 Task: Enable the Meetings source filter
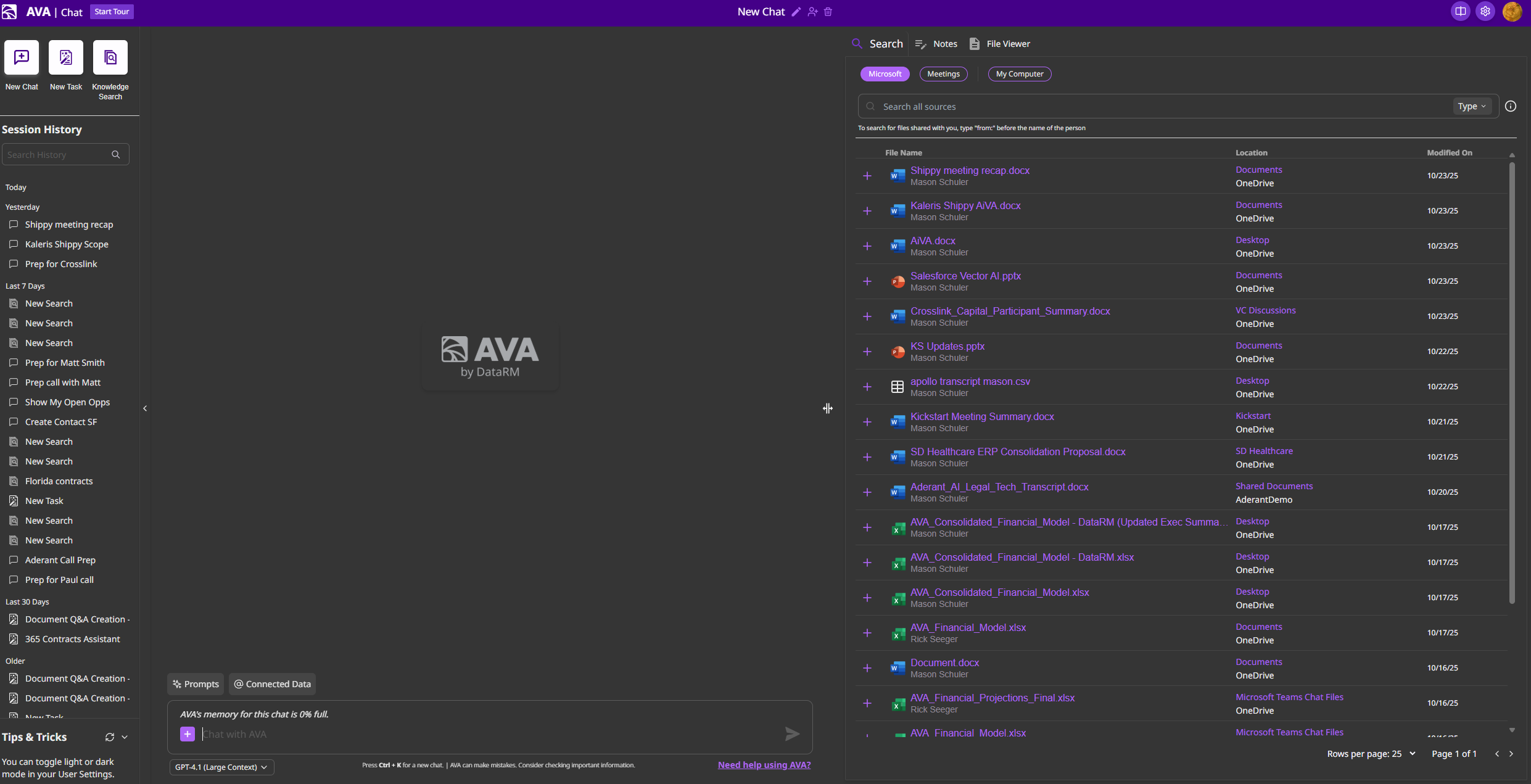point(944,73)
